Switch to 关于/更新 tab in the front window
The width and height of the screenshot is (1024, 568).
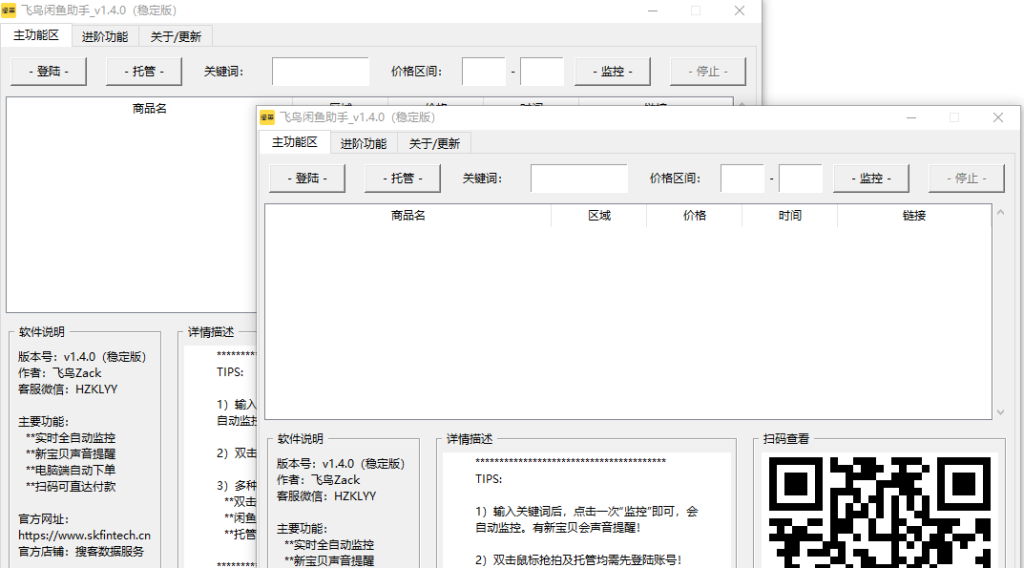[x=434, y=143]
